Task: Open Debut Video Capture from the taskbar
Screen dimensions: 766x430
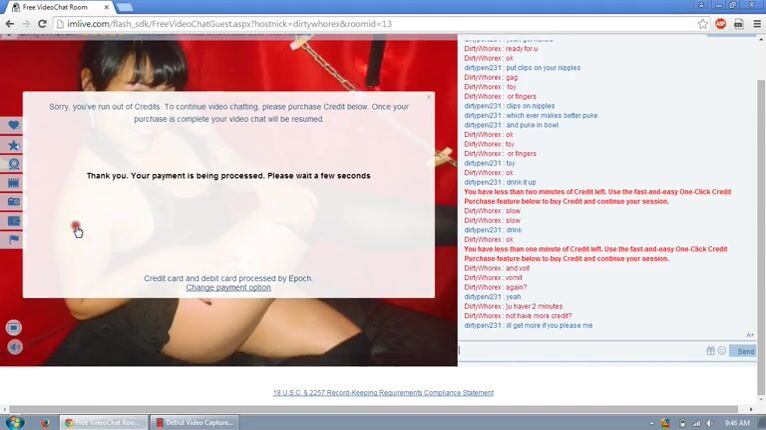Action: [195, 423]
